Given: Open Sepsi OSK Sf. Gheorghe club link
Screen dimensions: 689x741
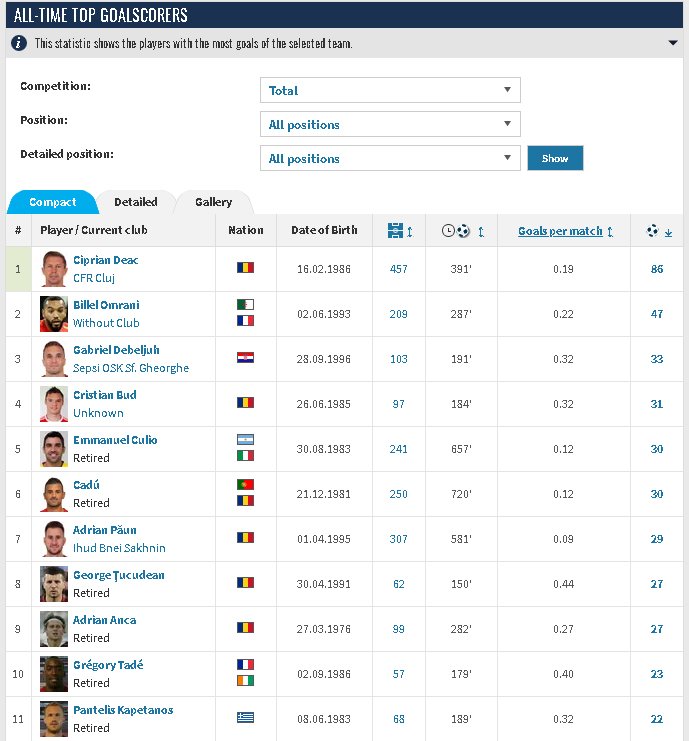Looking at the screenshot, I should point(131,368).
